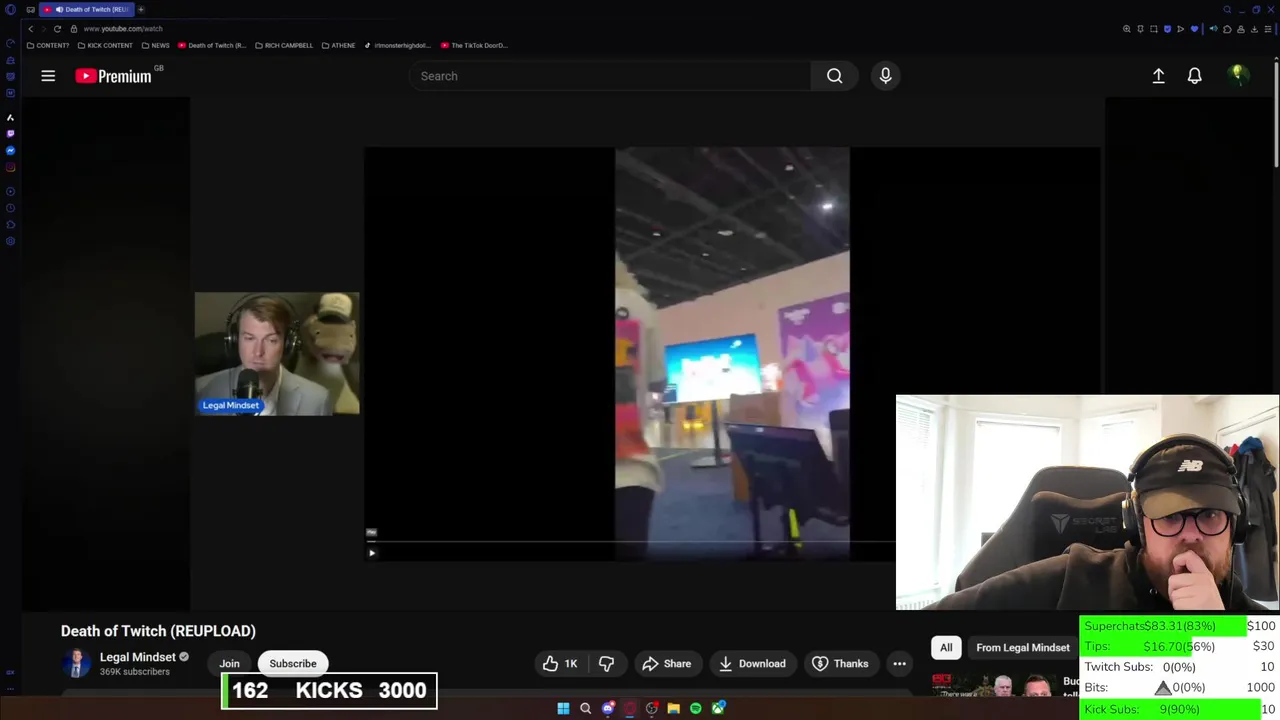Download the video
Image resolution: width=1280 pixels, height=720 pixels.
coord(752,664)
